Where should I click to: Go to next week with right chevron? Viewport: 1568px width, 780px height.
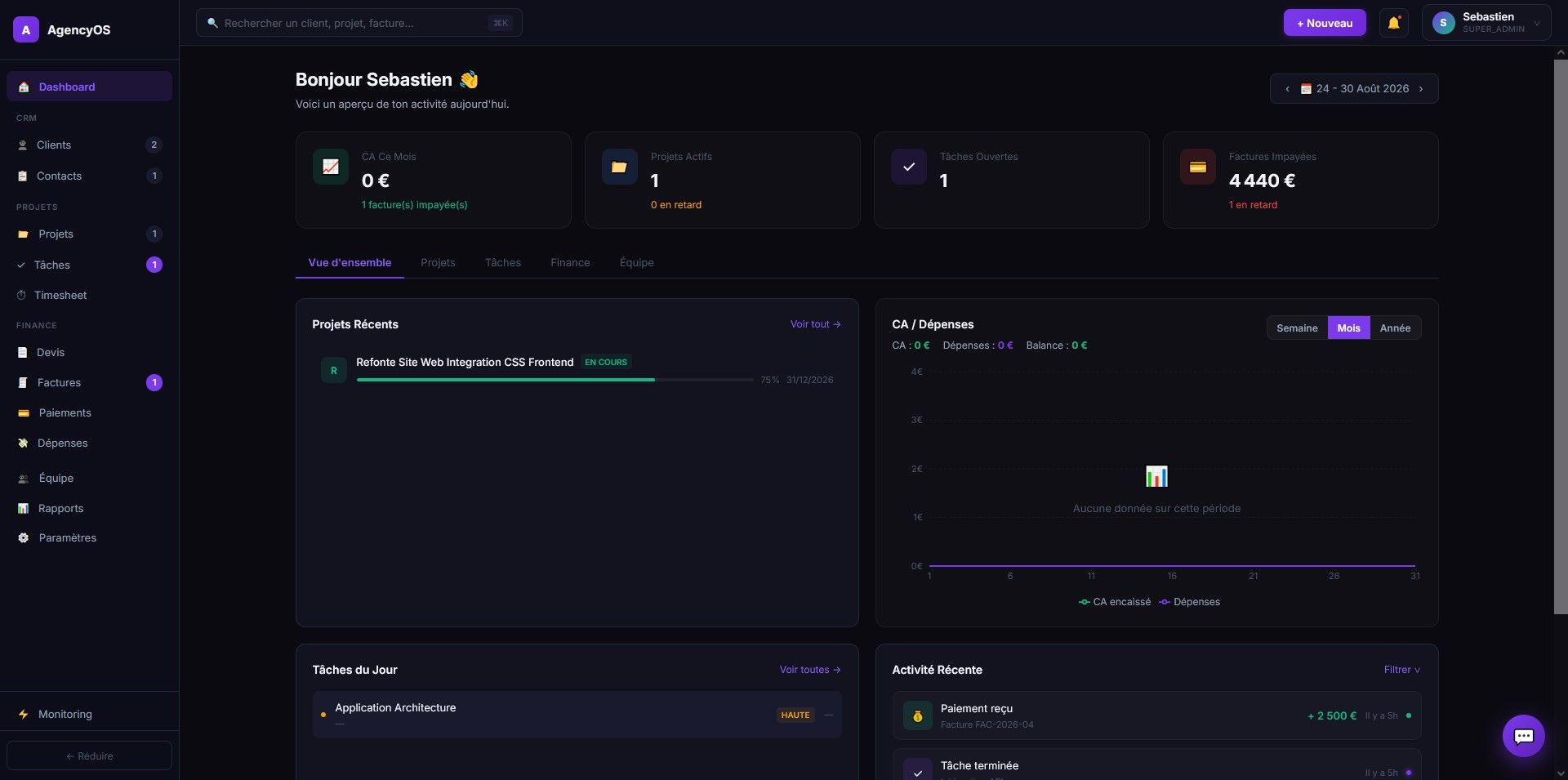(1421, 89)
